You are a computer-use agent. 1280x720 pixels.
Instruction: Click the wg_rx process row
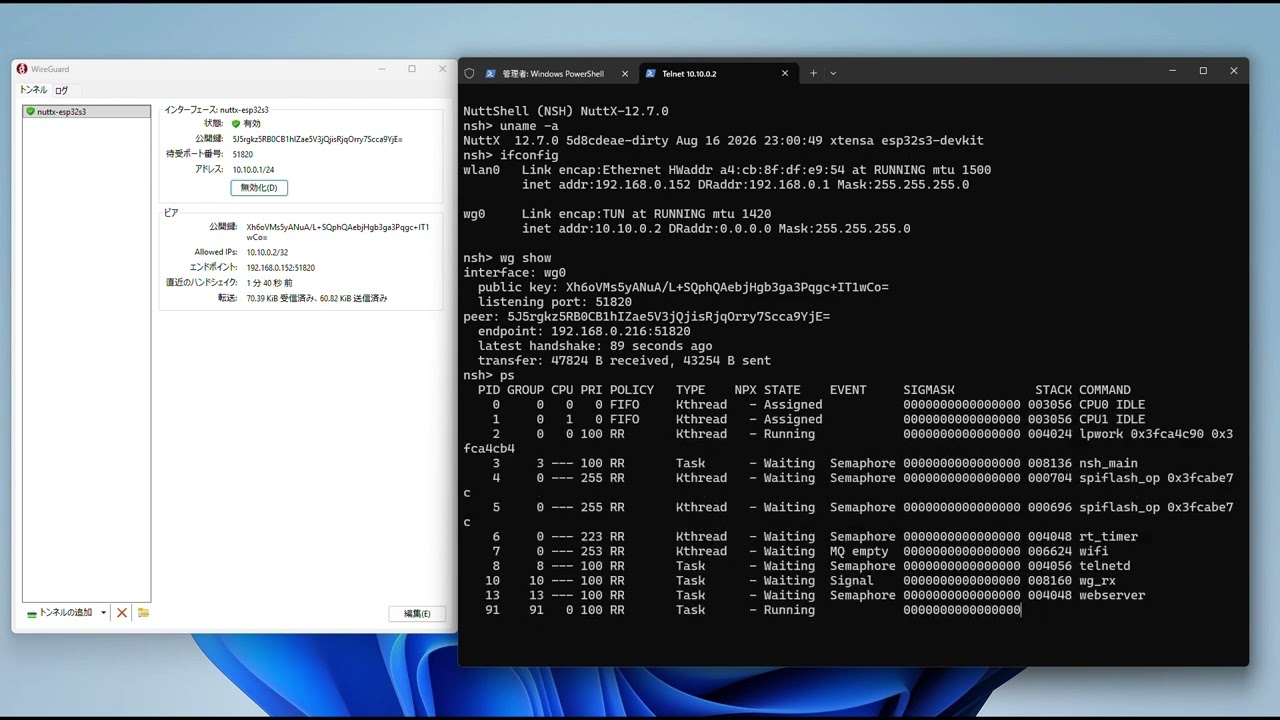[x=800, y=581]
